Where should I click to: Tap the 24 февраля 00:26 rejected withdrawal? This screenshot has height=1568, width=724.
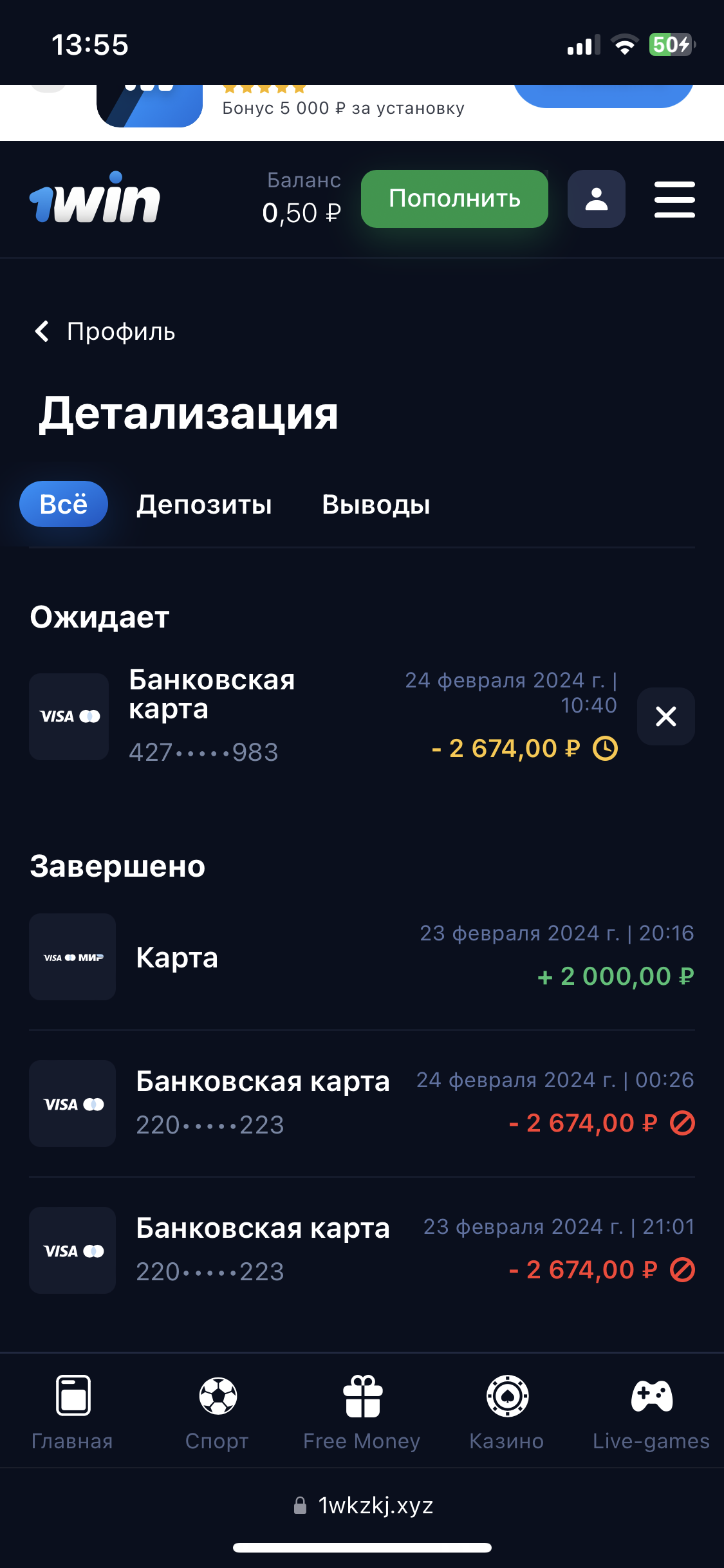pos(362,1103)
